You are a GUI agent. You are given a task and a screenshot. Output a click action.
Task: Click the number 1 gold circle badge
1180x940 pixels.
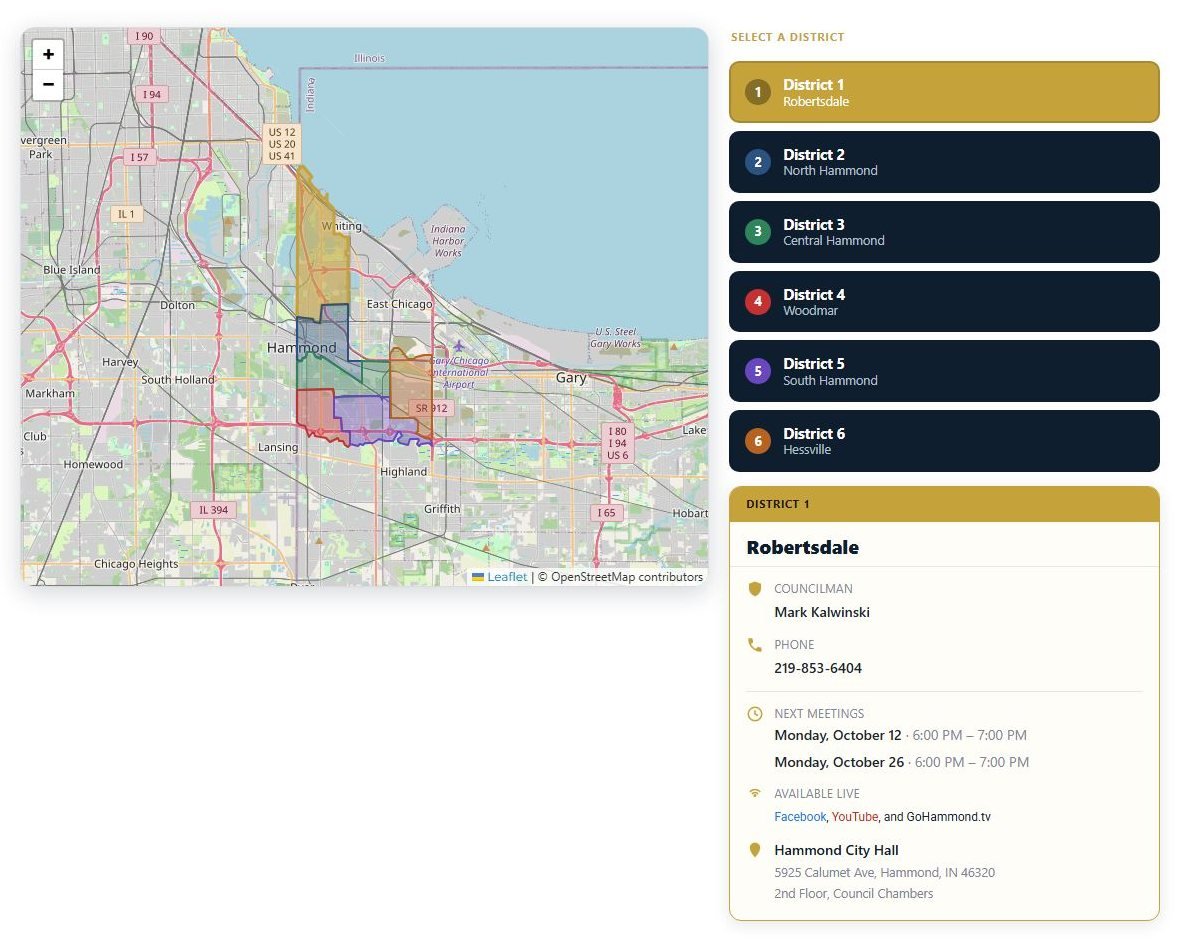(x=758, y=92)
